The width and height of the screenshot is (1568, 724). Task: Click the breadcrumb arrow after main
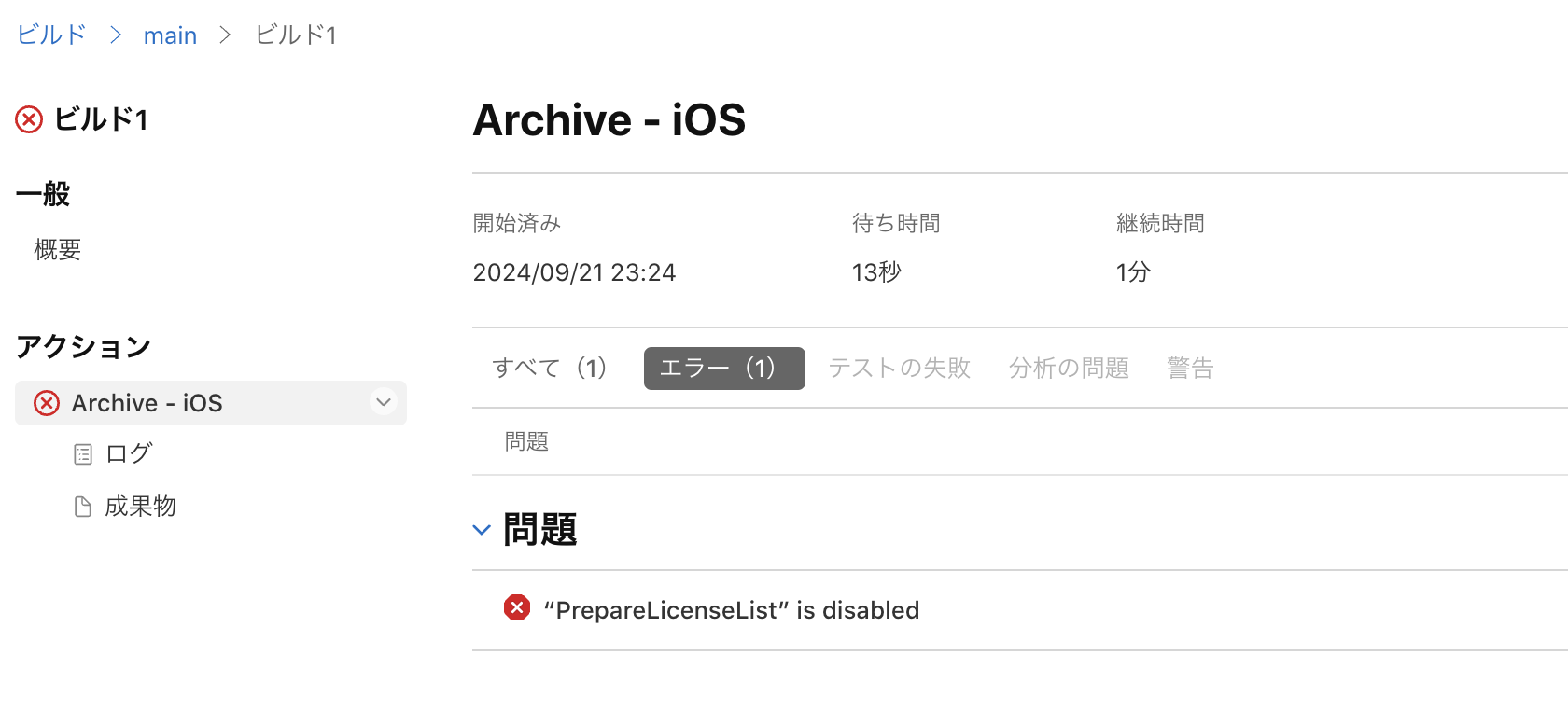click(x=225, y=35)
